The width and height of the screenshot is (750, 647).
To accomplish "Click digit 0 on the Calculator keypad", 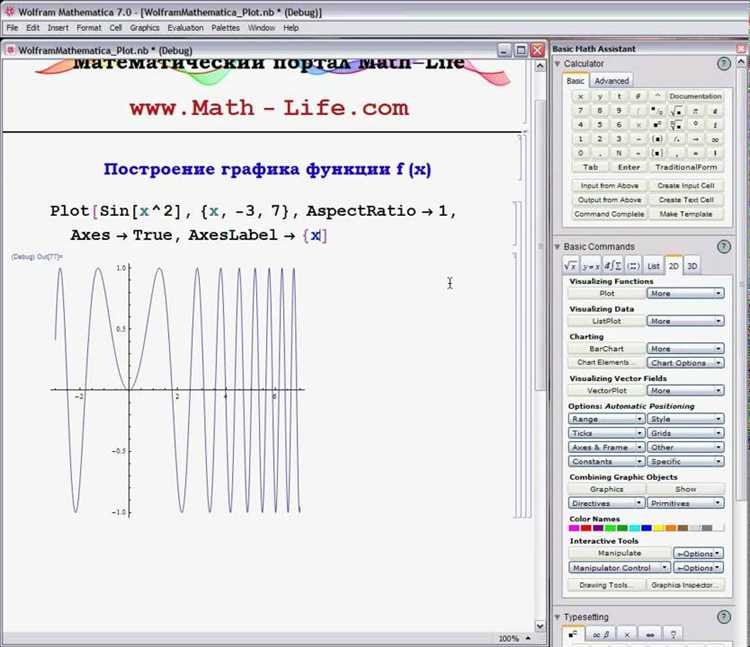I will coord(581,154).
